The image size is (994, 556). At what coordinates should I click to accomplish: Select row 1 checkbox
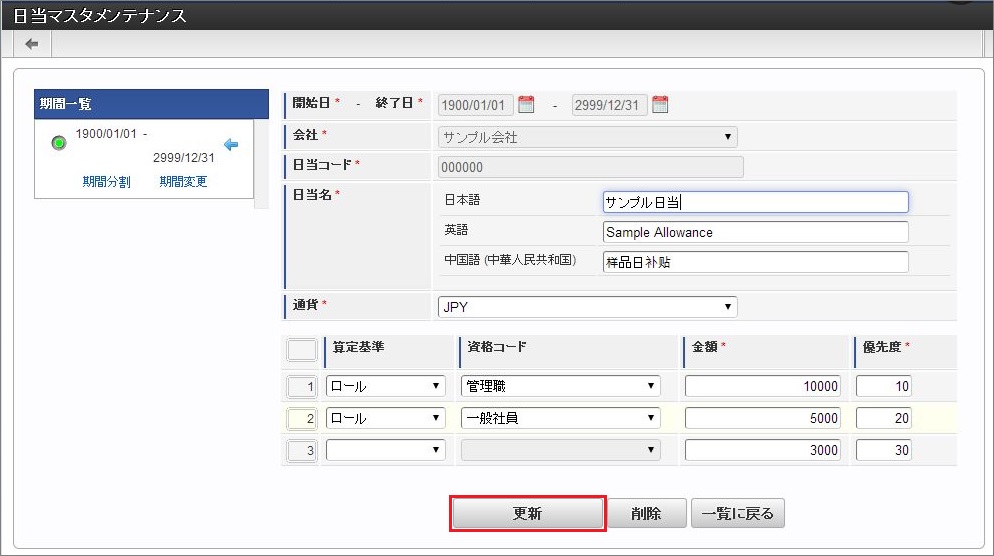tap(302, 386)
